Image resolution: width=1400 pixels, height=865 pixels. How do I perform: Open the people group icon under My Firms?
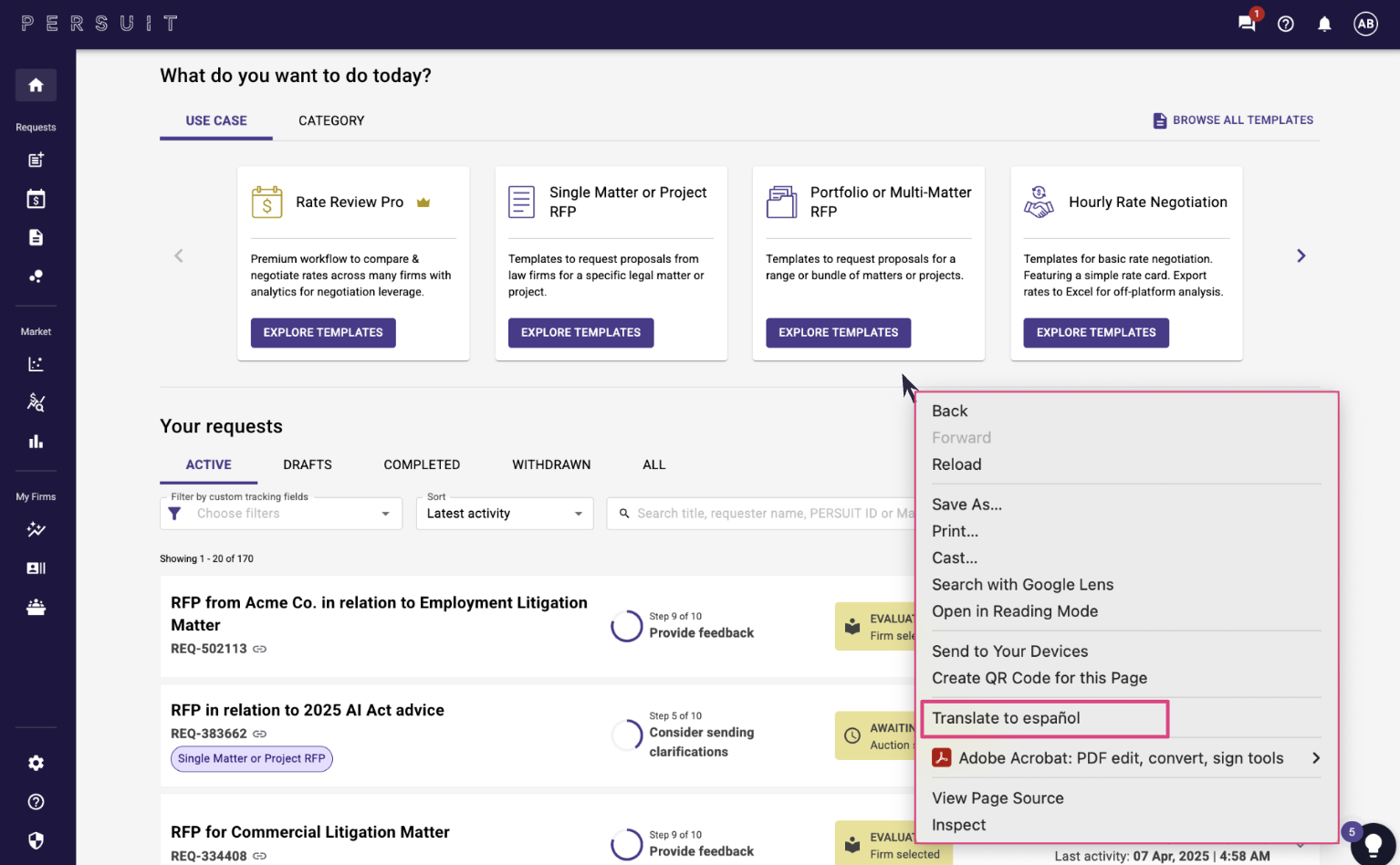pyautogui.click(x=36, y=607)
